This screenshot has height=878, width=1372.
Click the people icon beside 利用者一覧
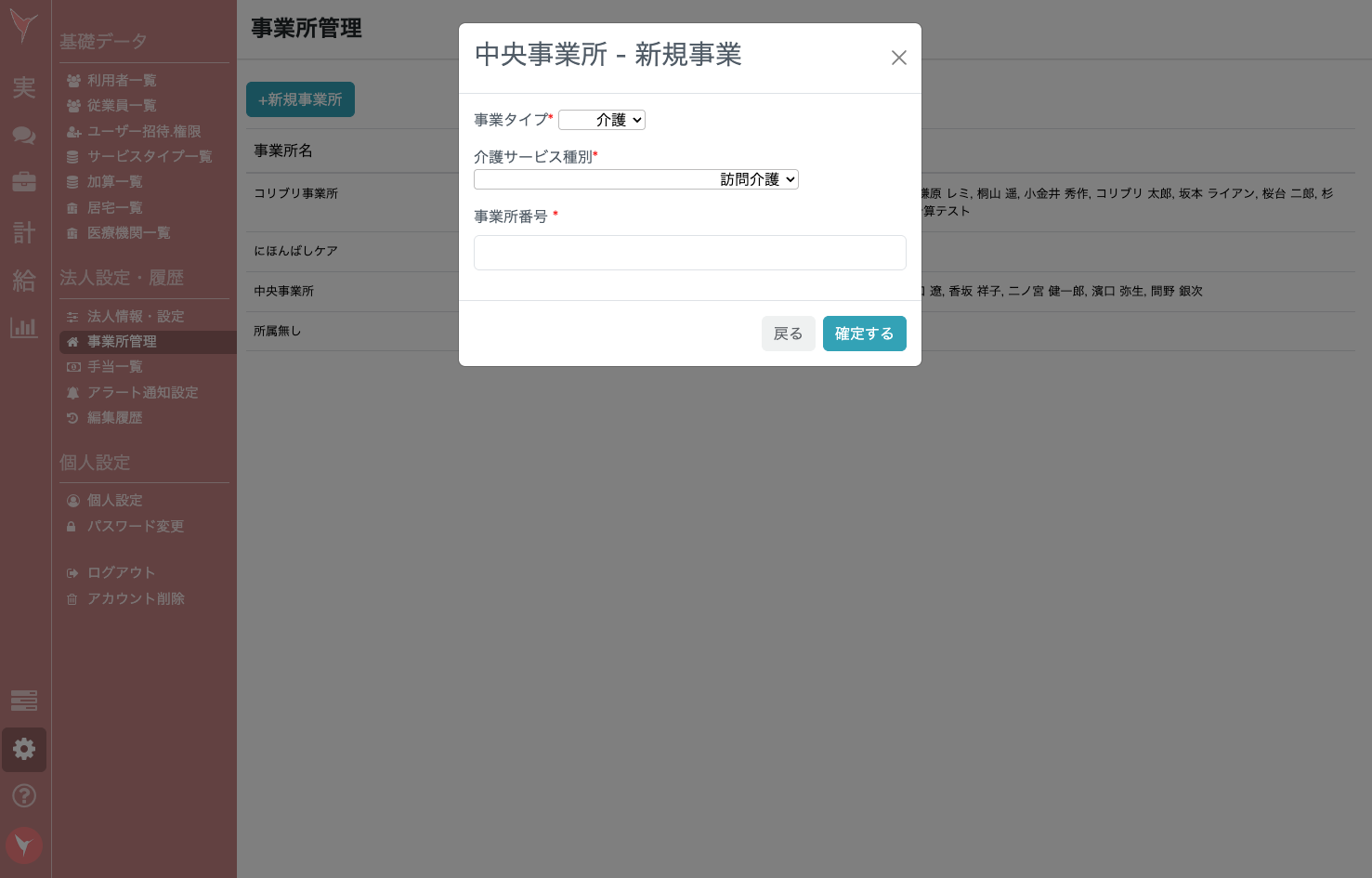(x=73, y=80)
